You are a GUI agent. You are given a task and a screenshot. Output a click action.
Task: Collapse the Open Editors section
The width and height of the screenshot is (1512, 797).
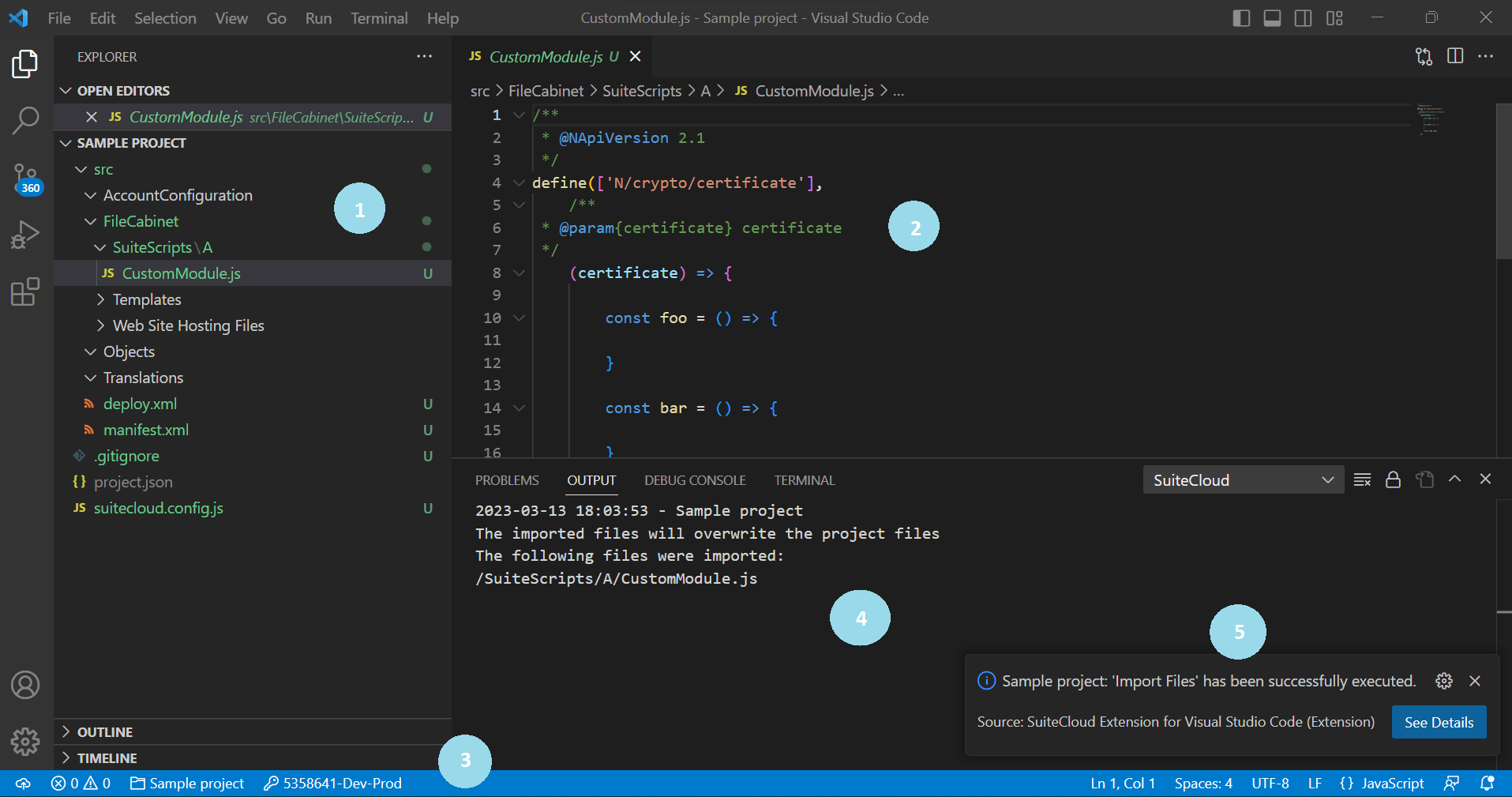pos(66,91)
